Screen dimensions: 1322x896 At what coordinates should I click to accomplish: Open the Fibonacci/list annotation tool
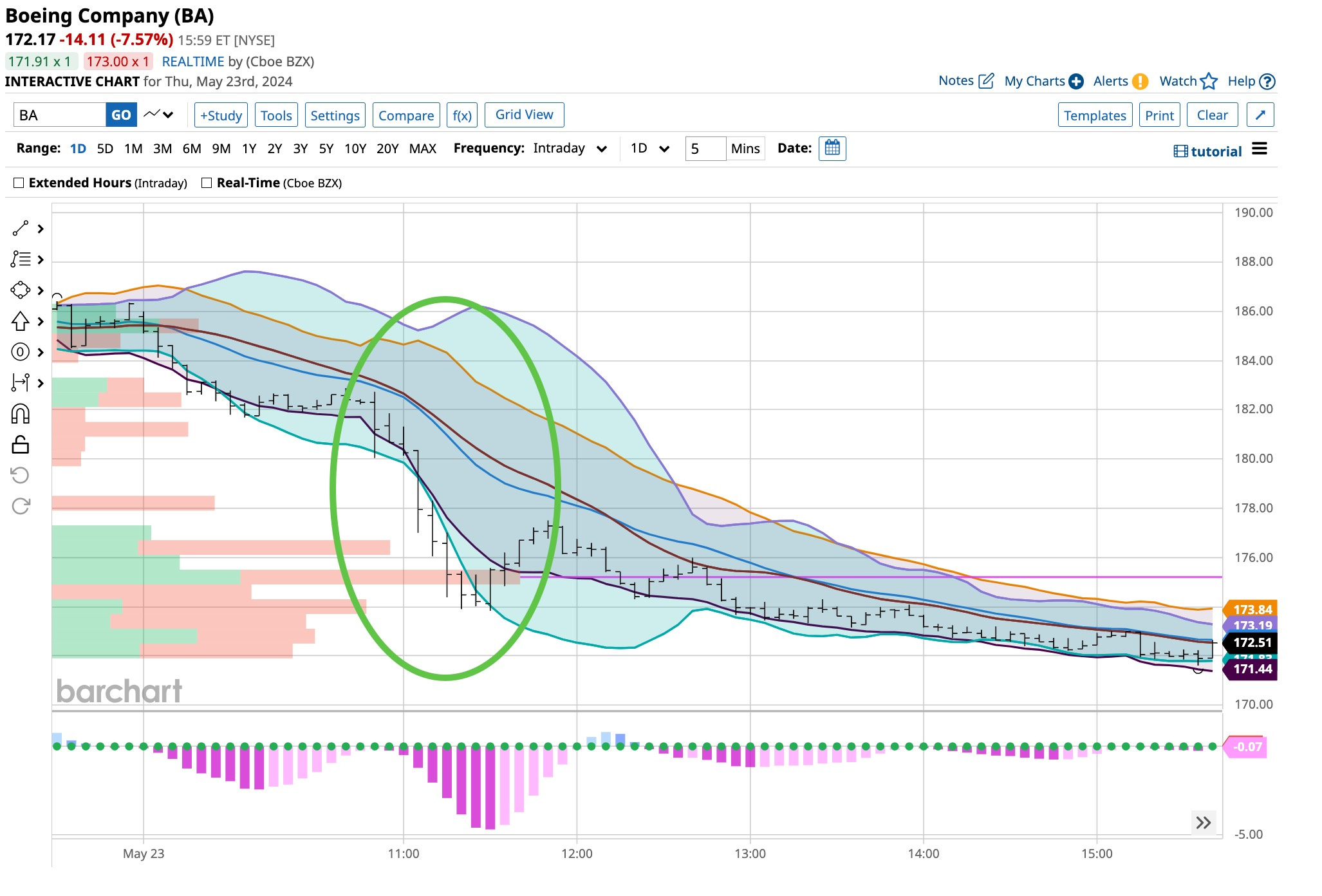point(20,259)
